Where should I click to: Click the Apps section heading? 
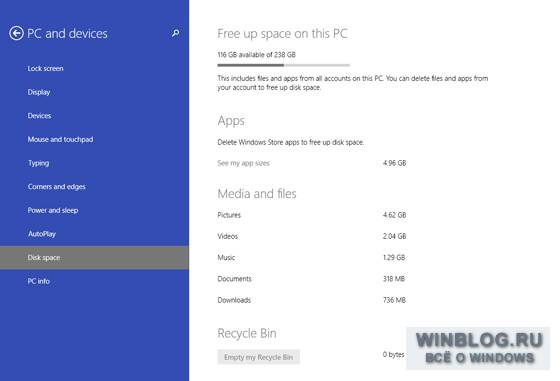tap(231, 121)
